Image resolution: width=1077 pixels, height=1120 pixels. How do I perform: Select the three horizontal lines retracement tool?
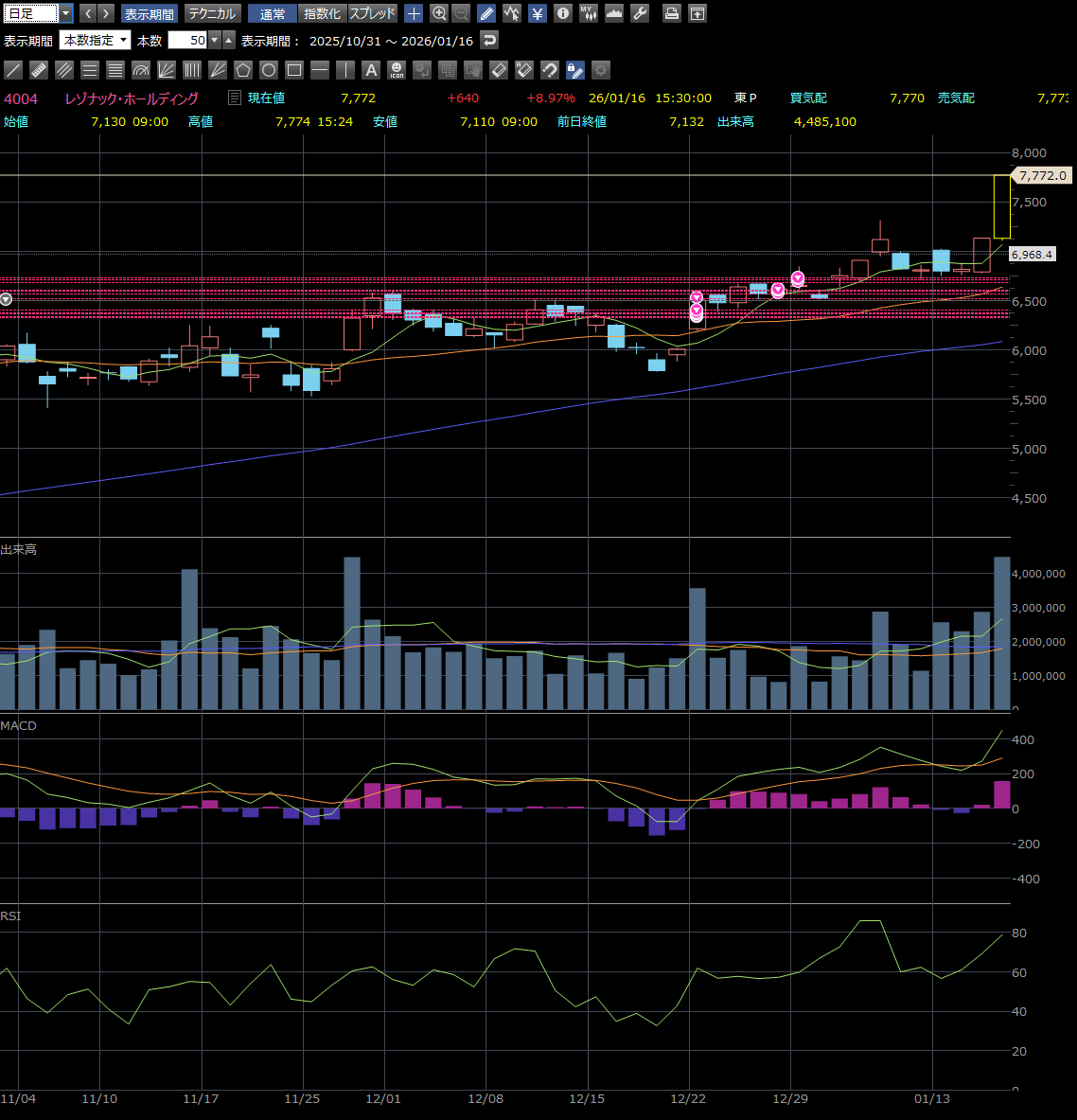[89, 69]
